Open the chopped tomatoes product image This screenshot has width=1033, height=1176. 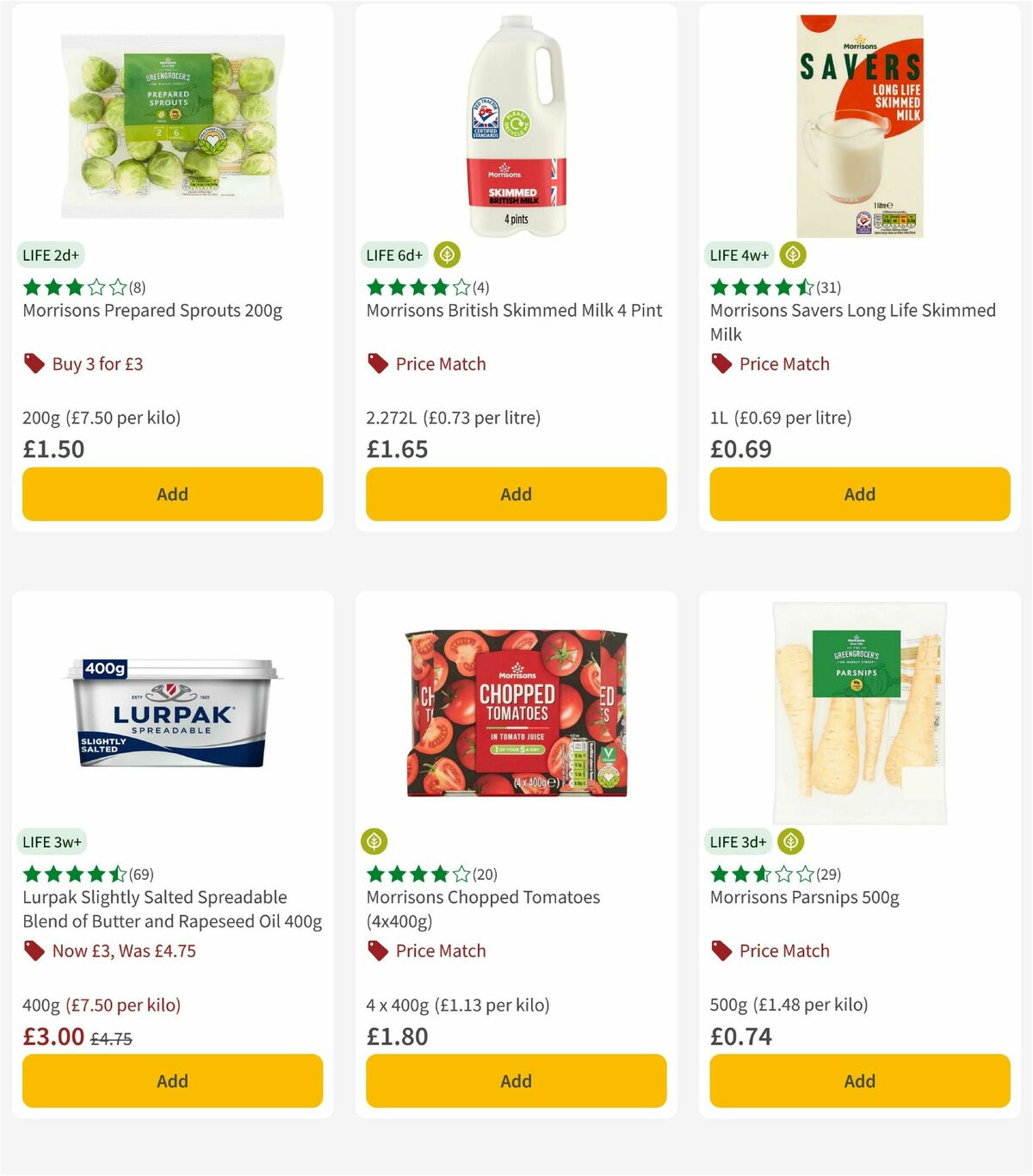516,715
